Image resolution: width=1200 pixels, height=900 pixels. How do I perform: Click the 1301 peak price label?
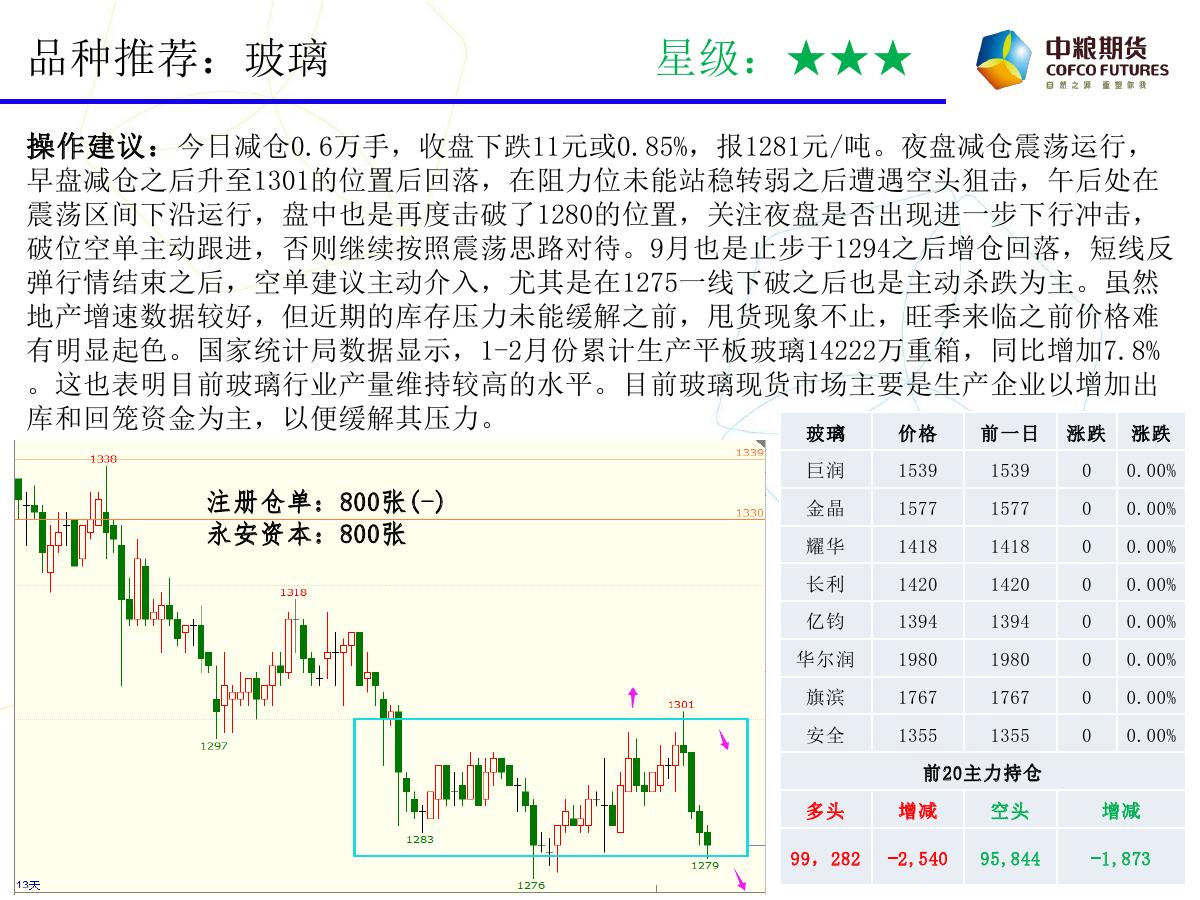click(x=681, y=705)
